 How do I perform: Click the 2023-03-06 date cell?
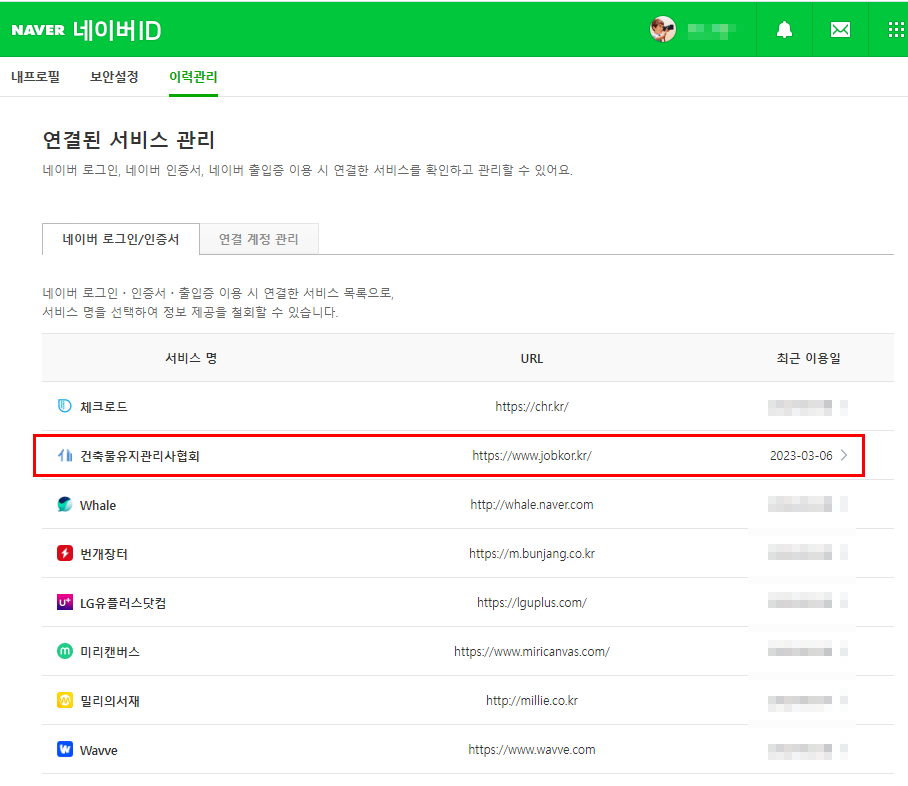tap(801, 456)
